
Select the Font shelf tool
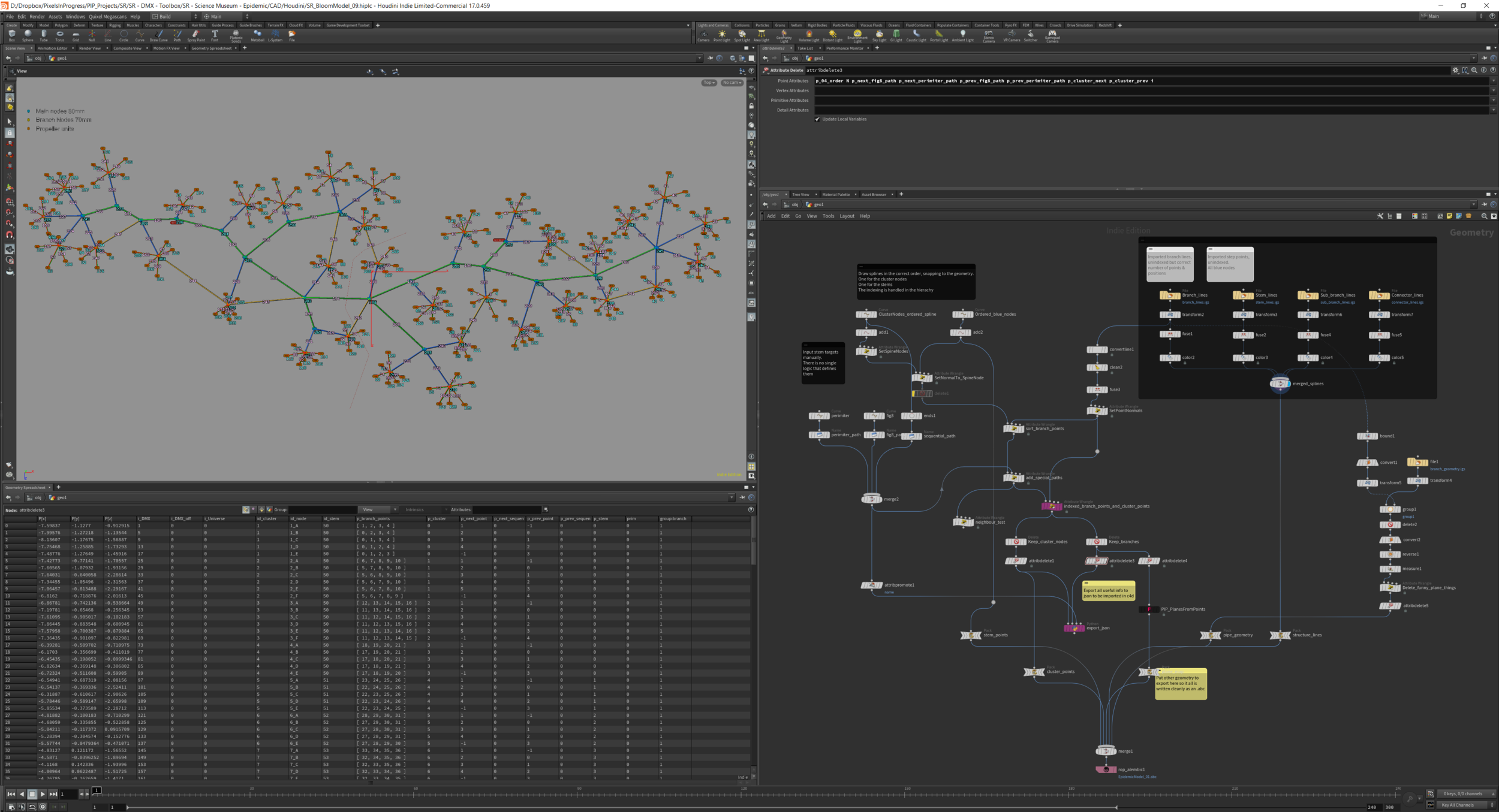215,35
